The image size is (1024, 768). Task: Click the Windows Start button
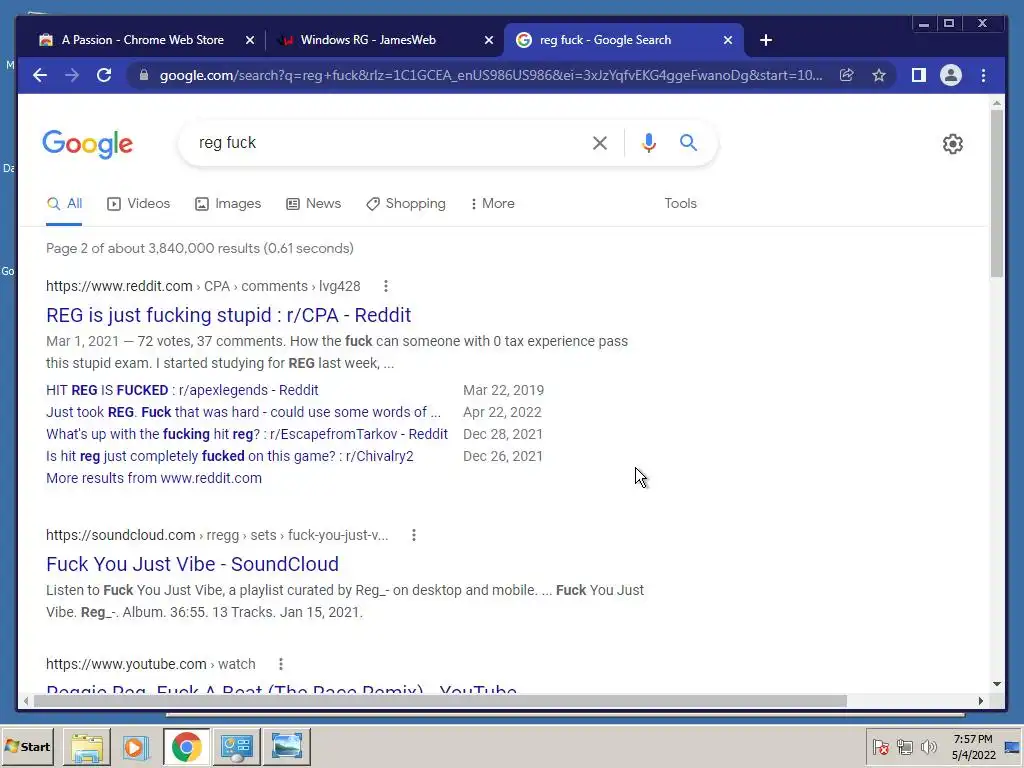coord(27,746)
